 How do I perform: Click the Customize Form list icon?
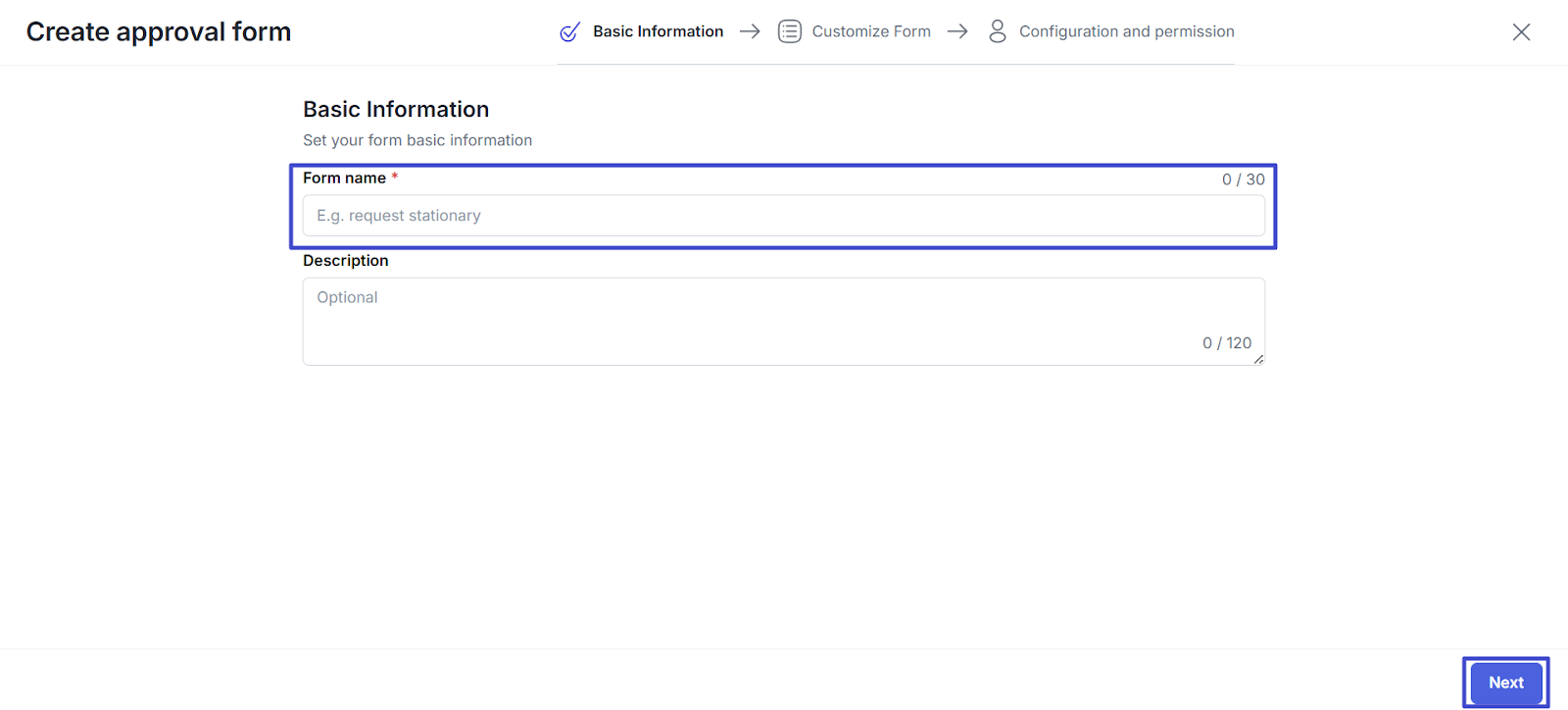point(789,31)
